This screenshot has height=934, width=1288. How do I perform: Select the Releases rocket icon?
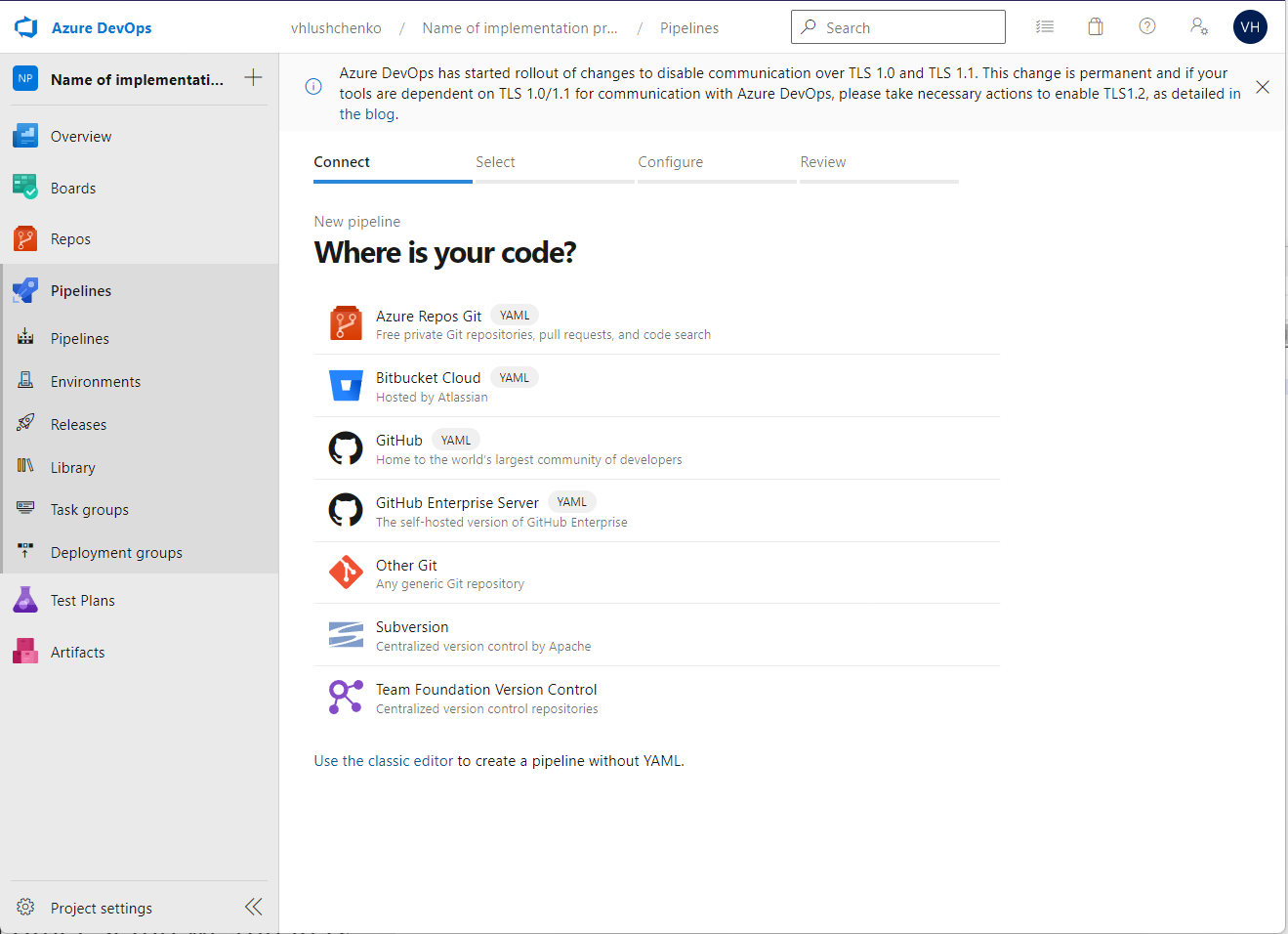[23, 423]
